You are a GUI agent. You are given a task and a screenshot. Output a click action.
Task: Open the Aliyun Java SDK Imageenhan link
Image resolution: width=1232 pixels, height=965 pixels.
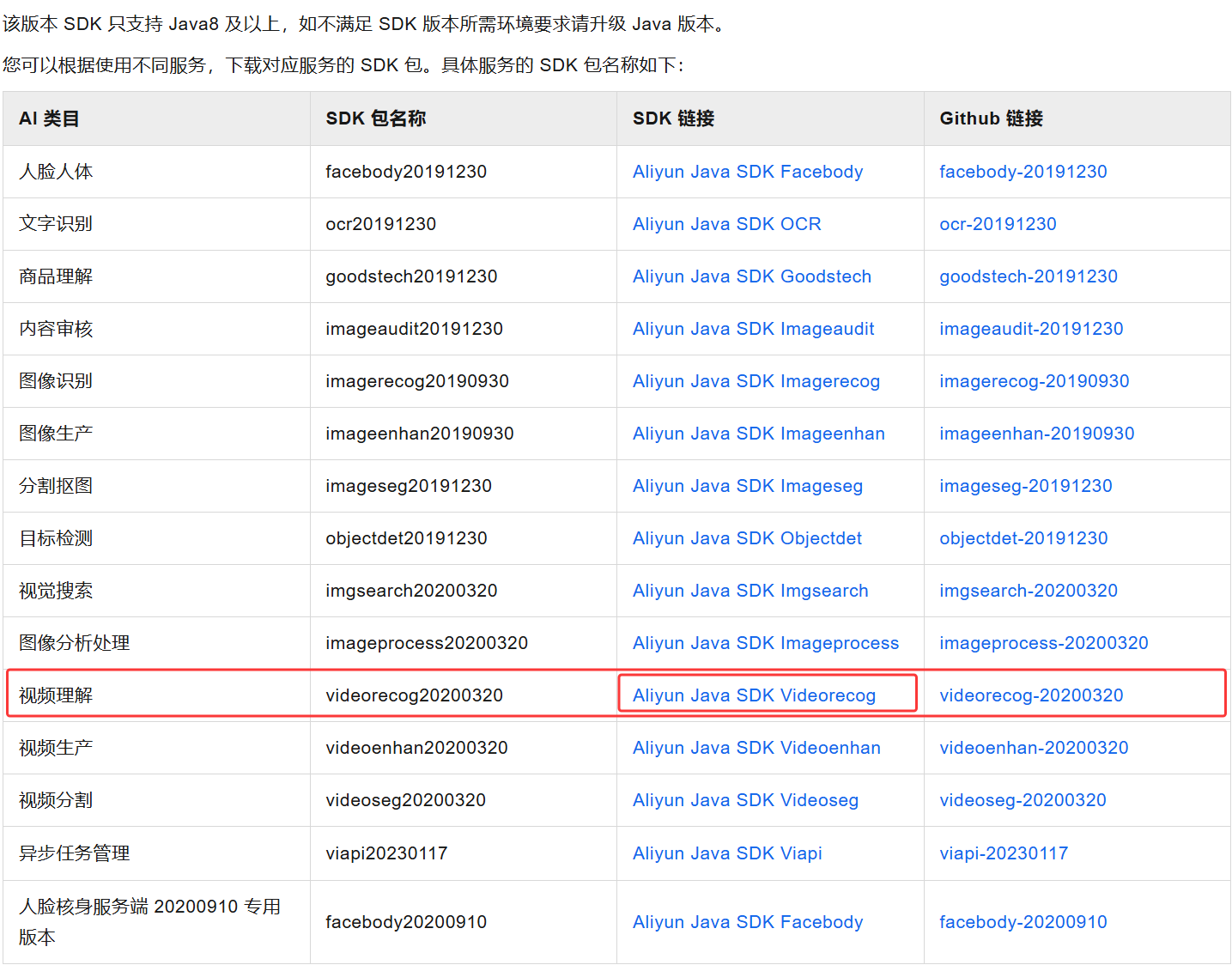[759, 434]
